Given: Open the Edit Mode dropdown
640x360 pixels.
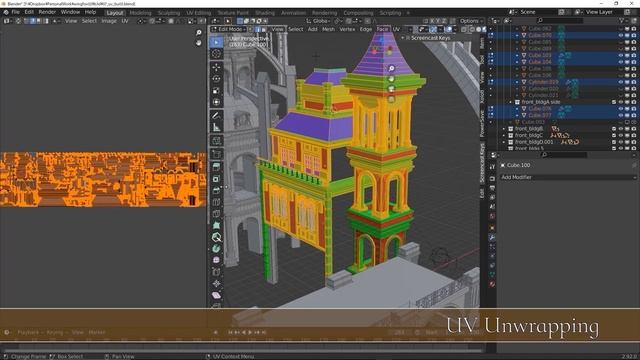Looking at the screenshot, I should 229,29.
